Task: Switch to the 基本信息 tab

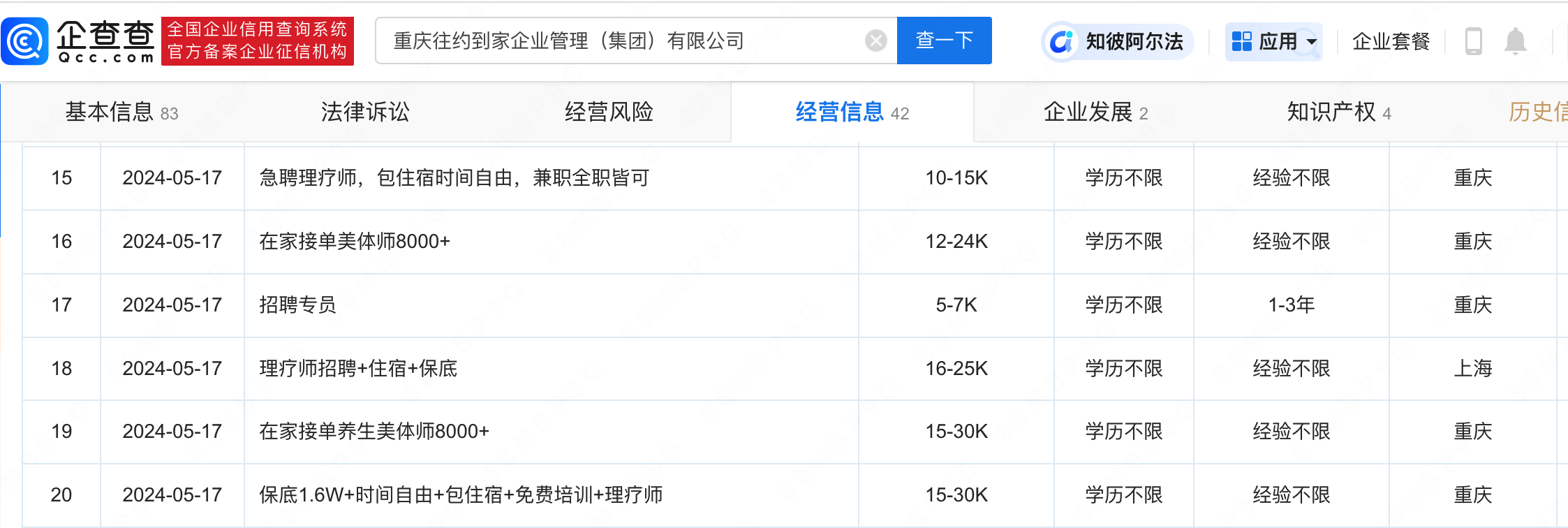Action: tap(121, 112)
